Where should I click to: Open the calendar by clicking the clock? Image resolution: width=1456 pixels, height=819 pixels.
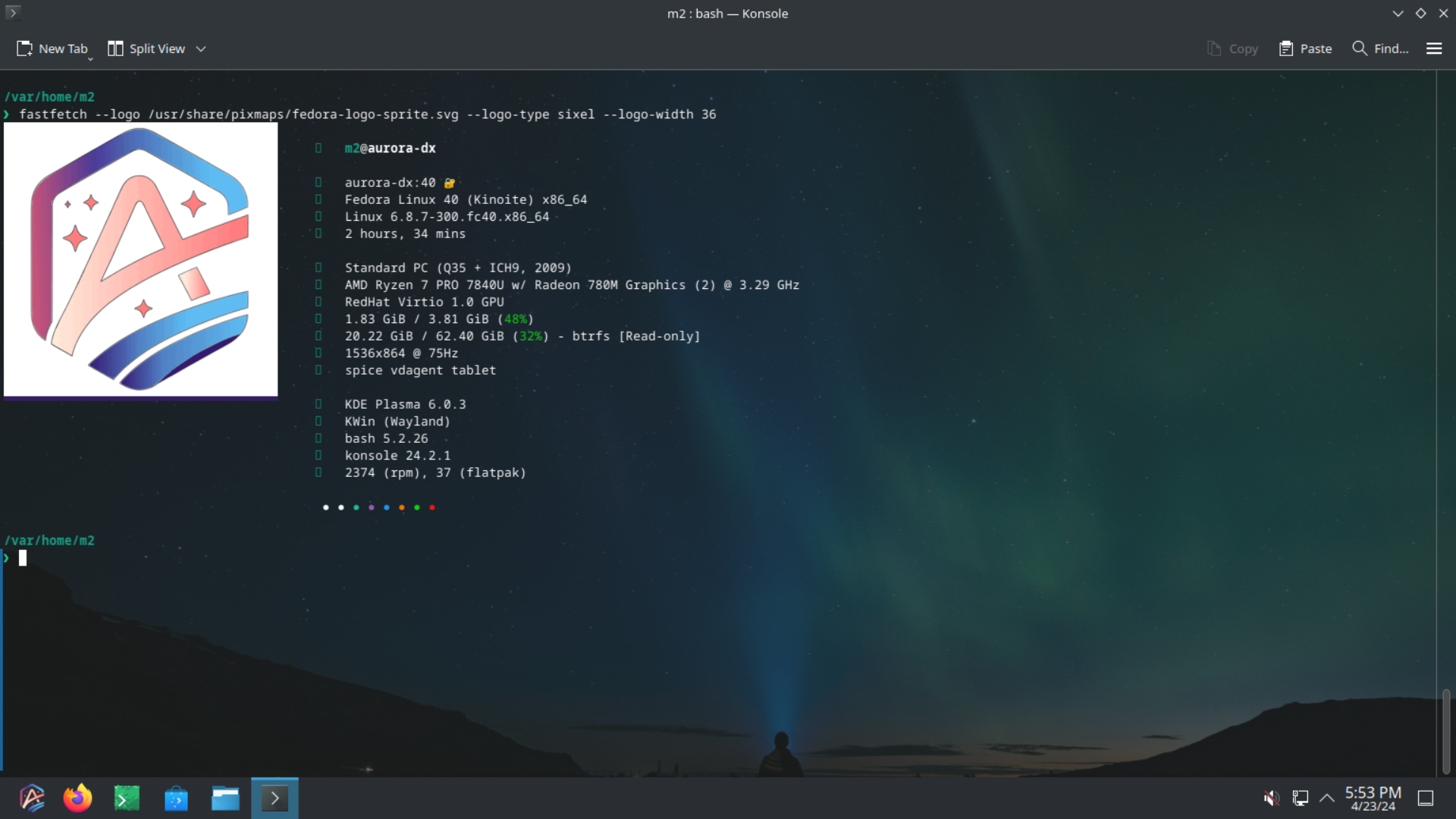1373,798
